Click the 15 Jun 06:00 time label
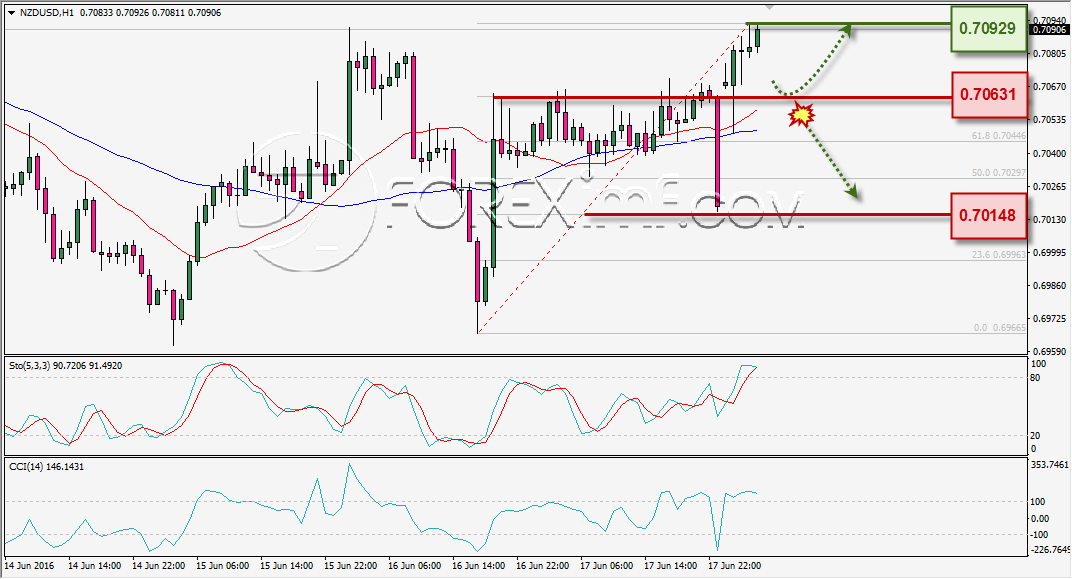 [x=223, y=565]
